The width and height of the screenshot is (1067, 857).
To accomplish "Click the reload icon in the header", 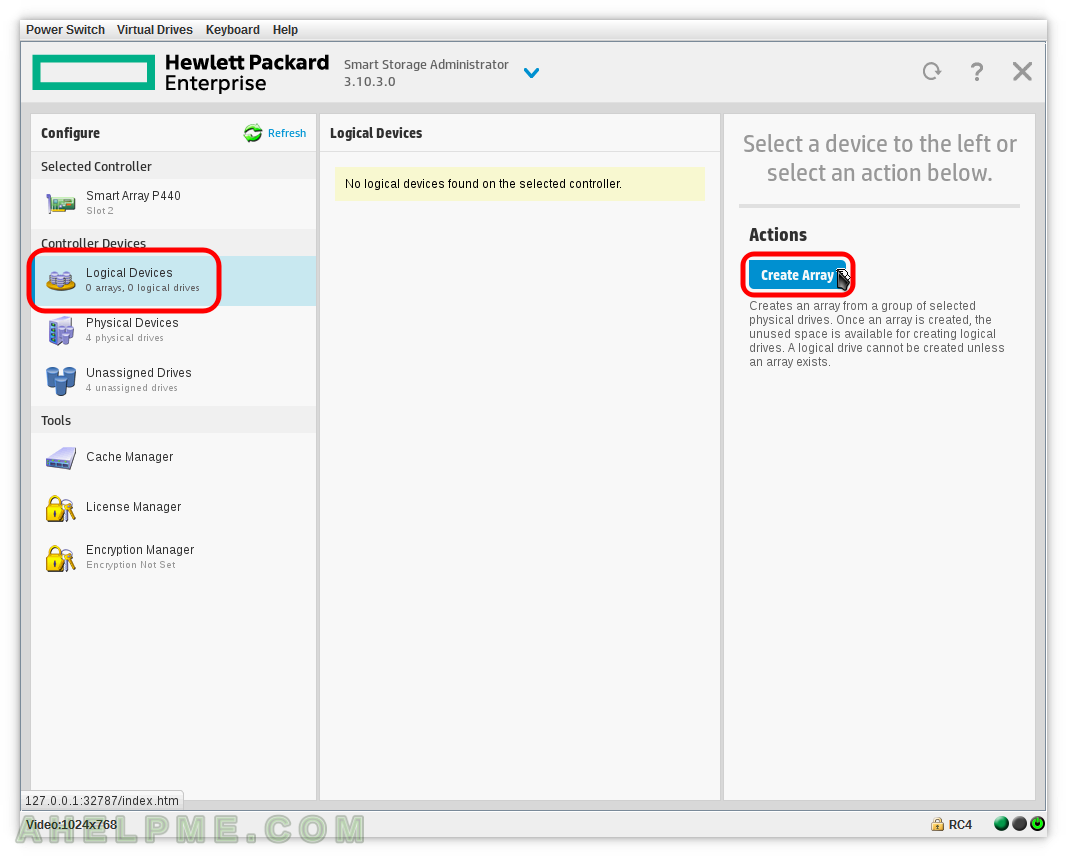I will click(932, 71).
